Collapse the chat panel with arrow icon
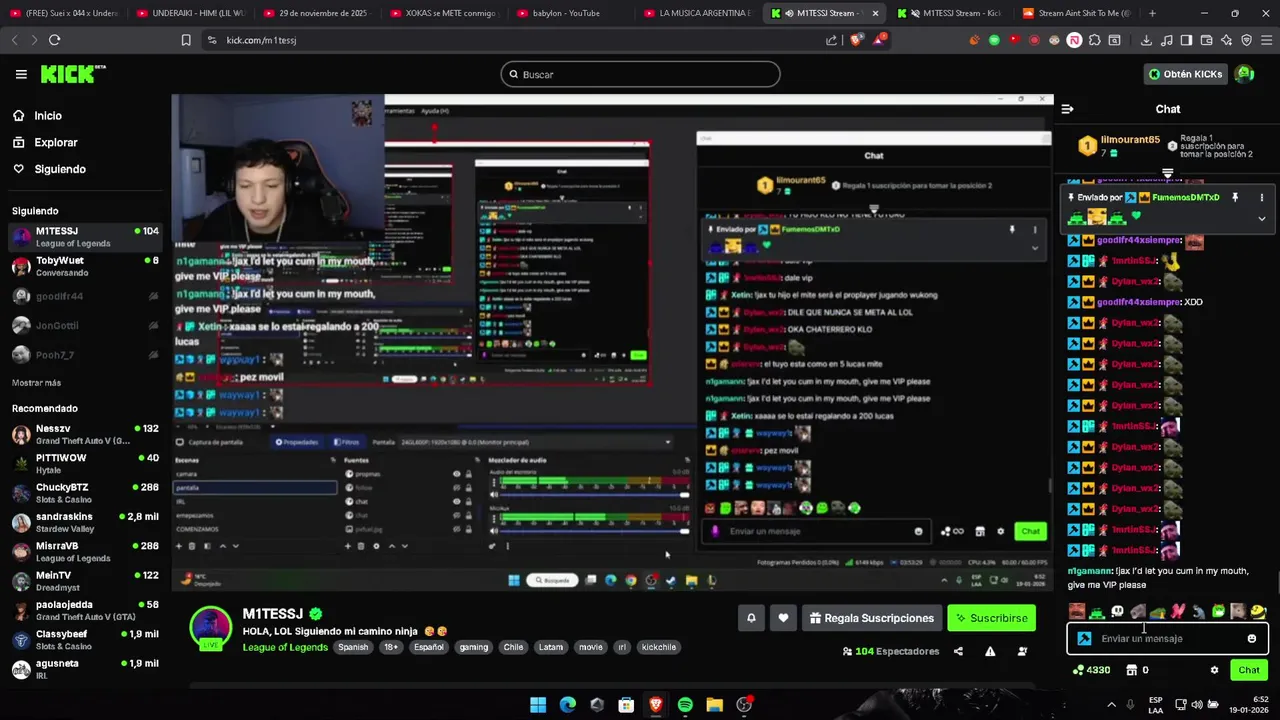 pyautogui.click(x=1067, y=109)
